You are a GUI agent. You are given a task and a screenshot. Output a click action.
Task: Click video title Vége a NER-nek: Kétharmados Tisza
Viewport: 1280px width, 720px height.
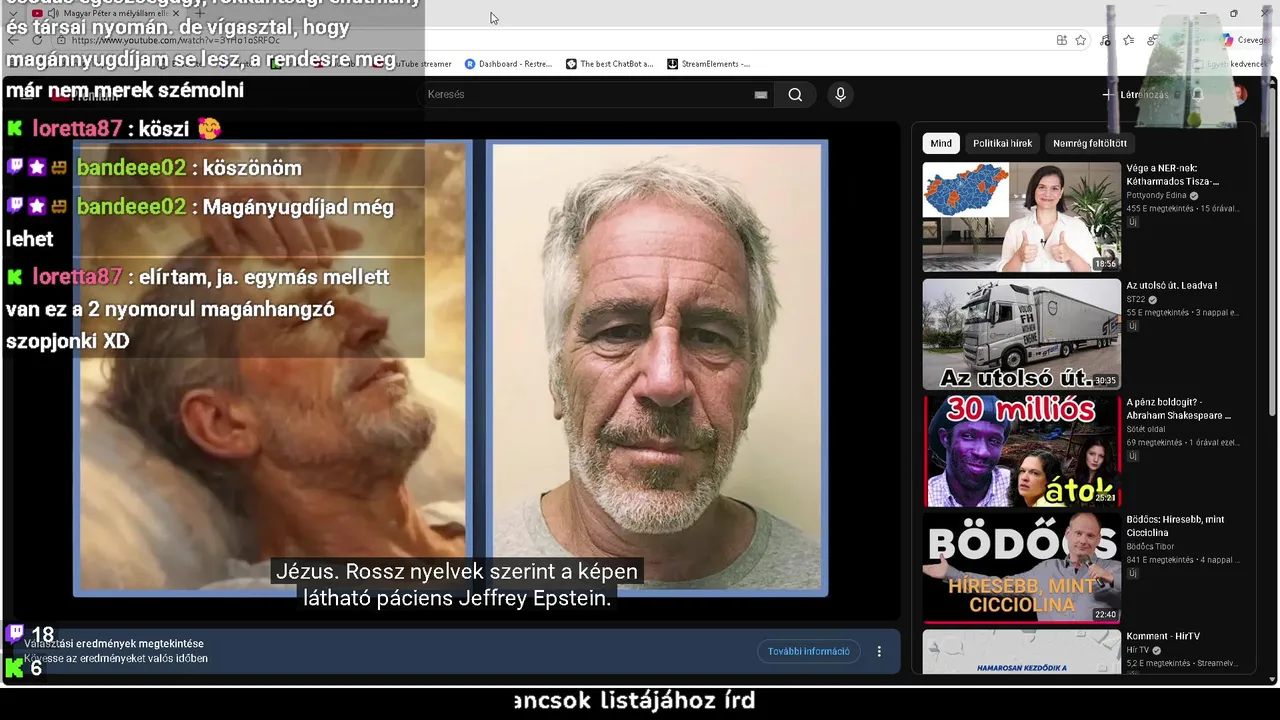pyautogui.click(x=1174, y=175)
